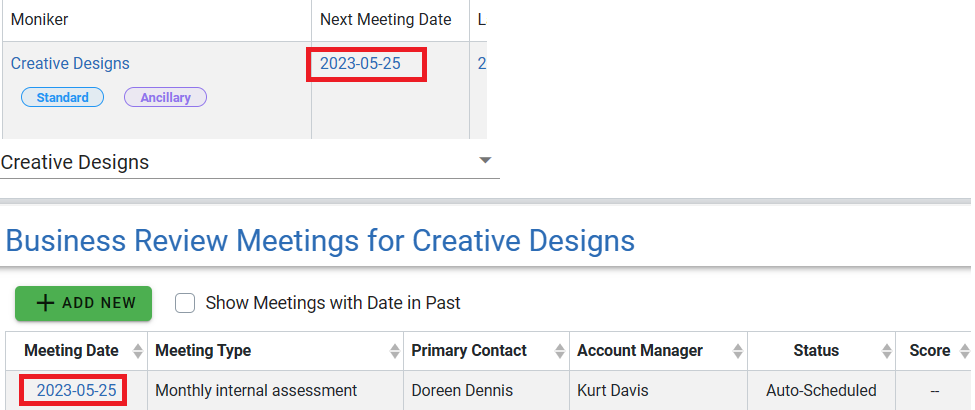
Task: Sort by Meeting Type column arrows
Action: point(395,352)
